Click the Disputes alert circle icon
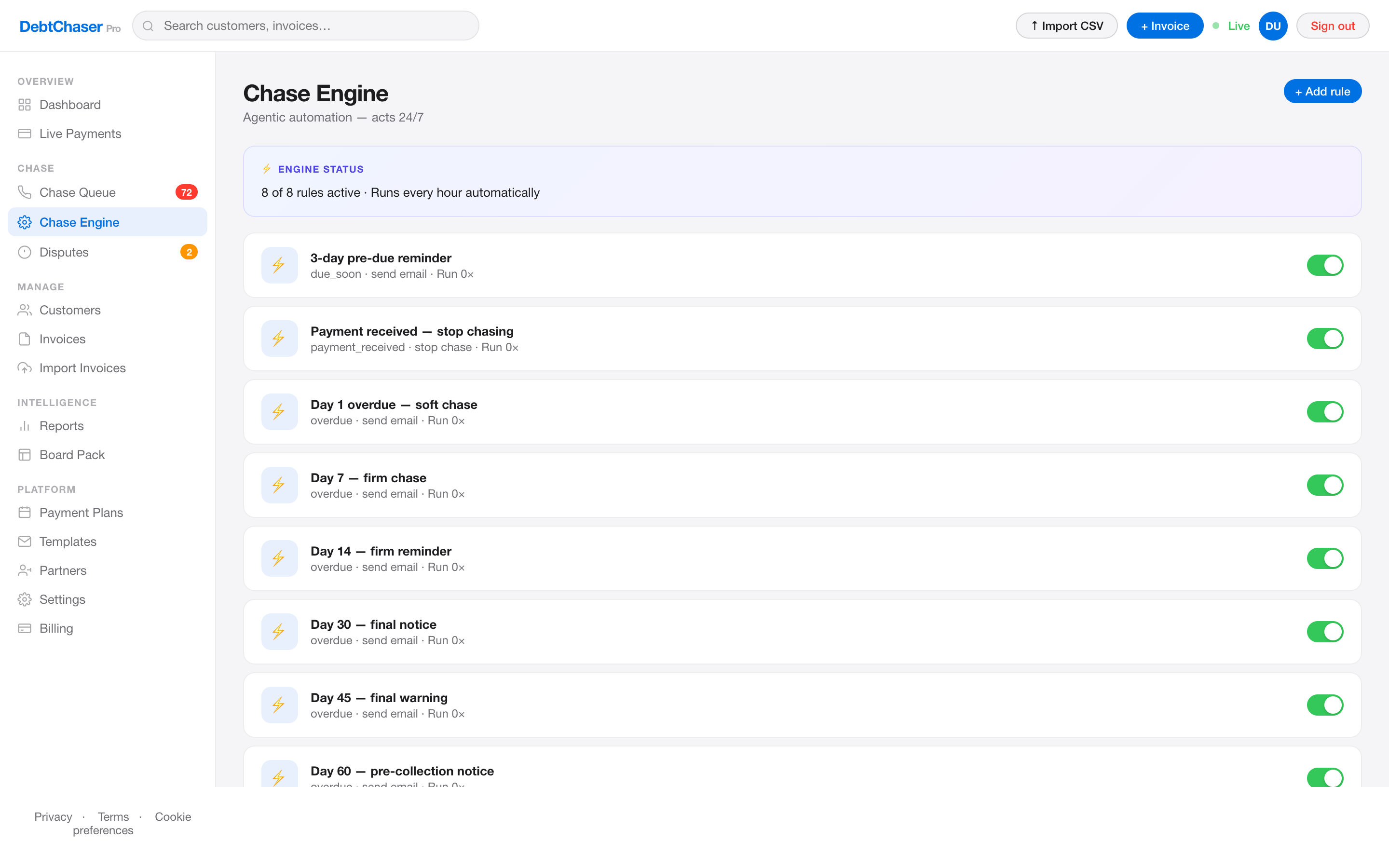 click(24, 252)
